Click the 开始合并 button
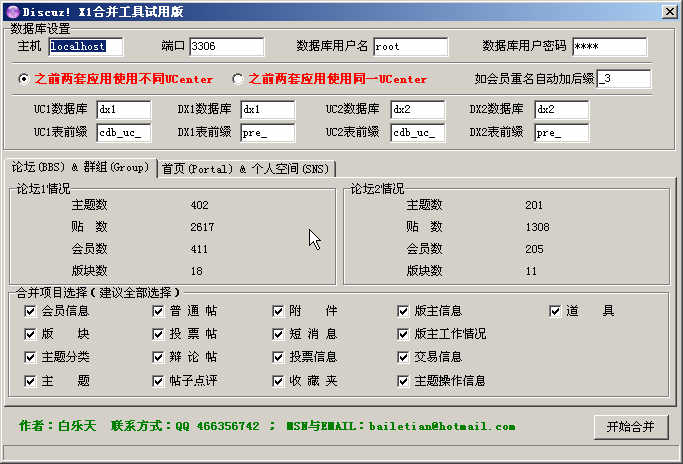Screen dimensions: 683x464 (x=631, y=427)
